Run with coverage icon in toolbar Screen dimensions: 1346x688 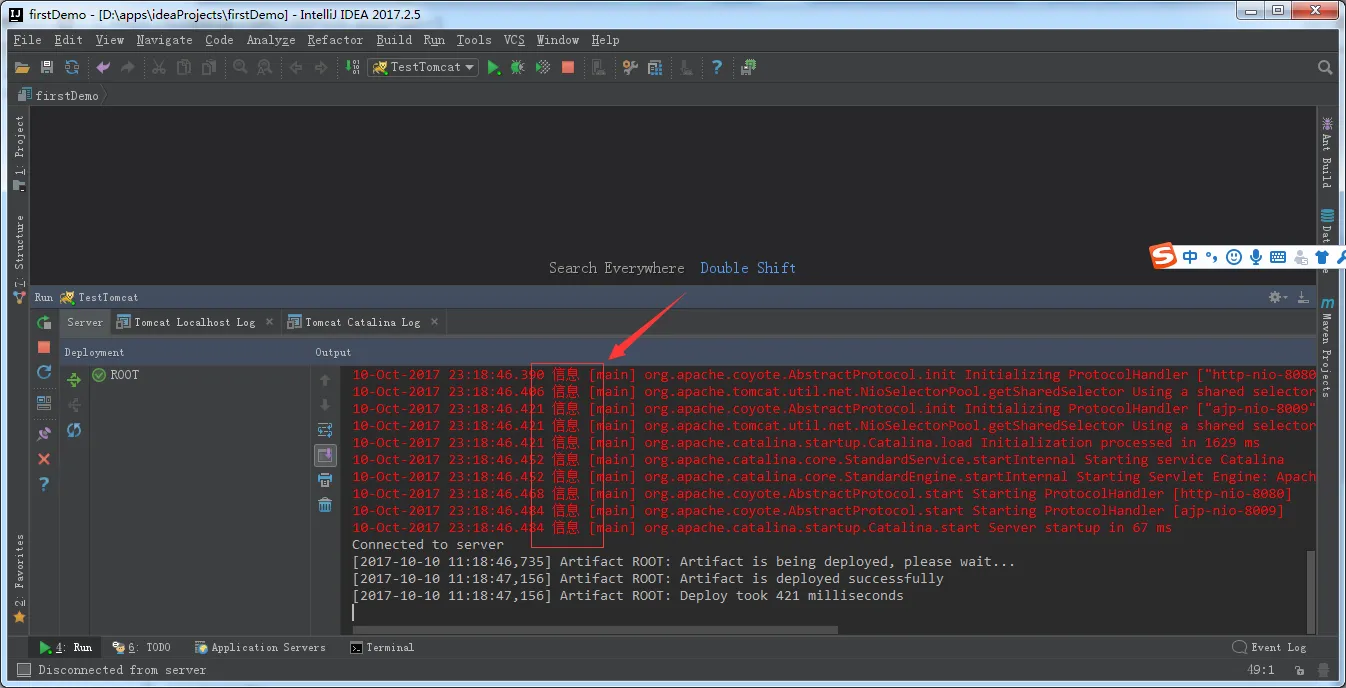click(542, 67)
